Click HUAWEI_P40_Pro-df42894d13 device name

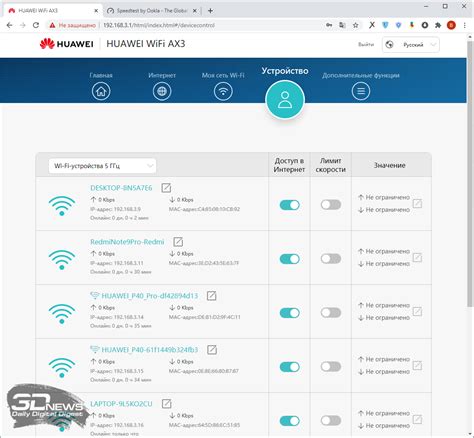click(149, 296)
